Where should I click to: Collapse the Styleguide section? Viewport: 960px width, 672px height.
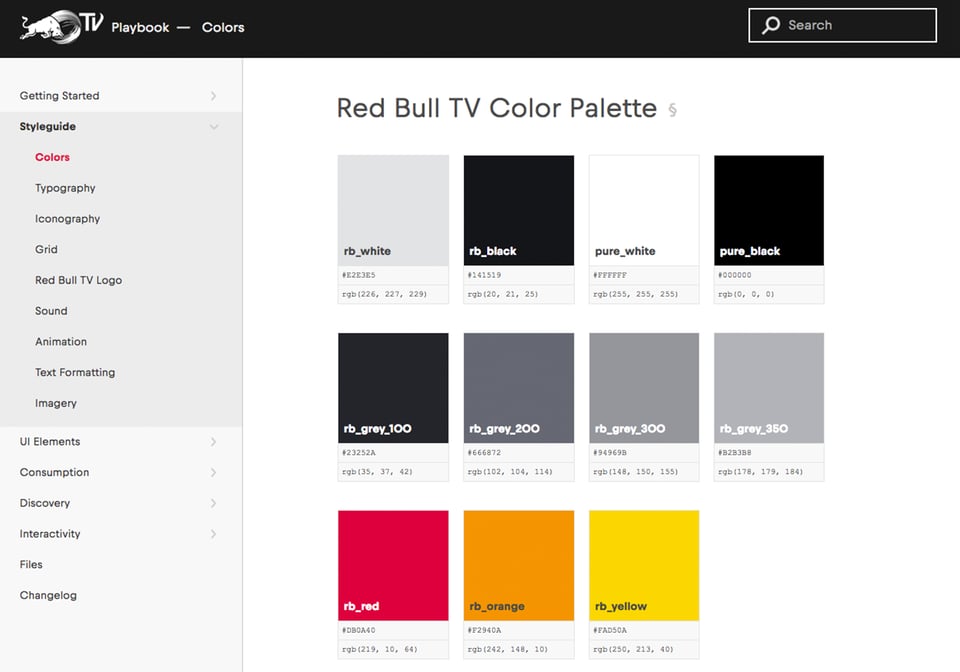213,127
